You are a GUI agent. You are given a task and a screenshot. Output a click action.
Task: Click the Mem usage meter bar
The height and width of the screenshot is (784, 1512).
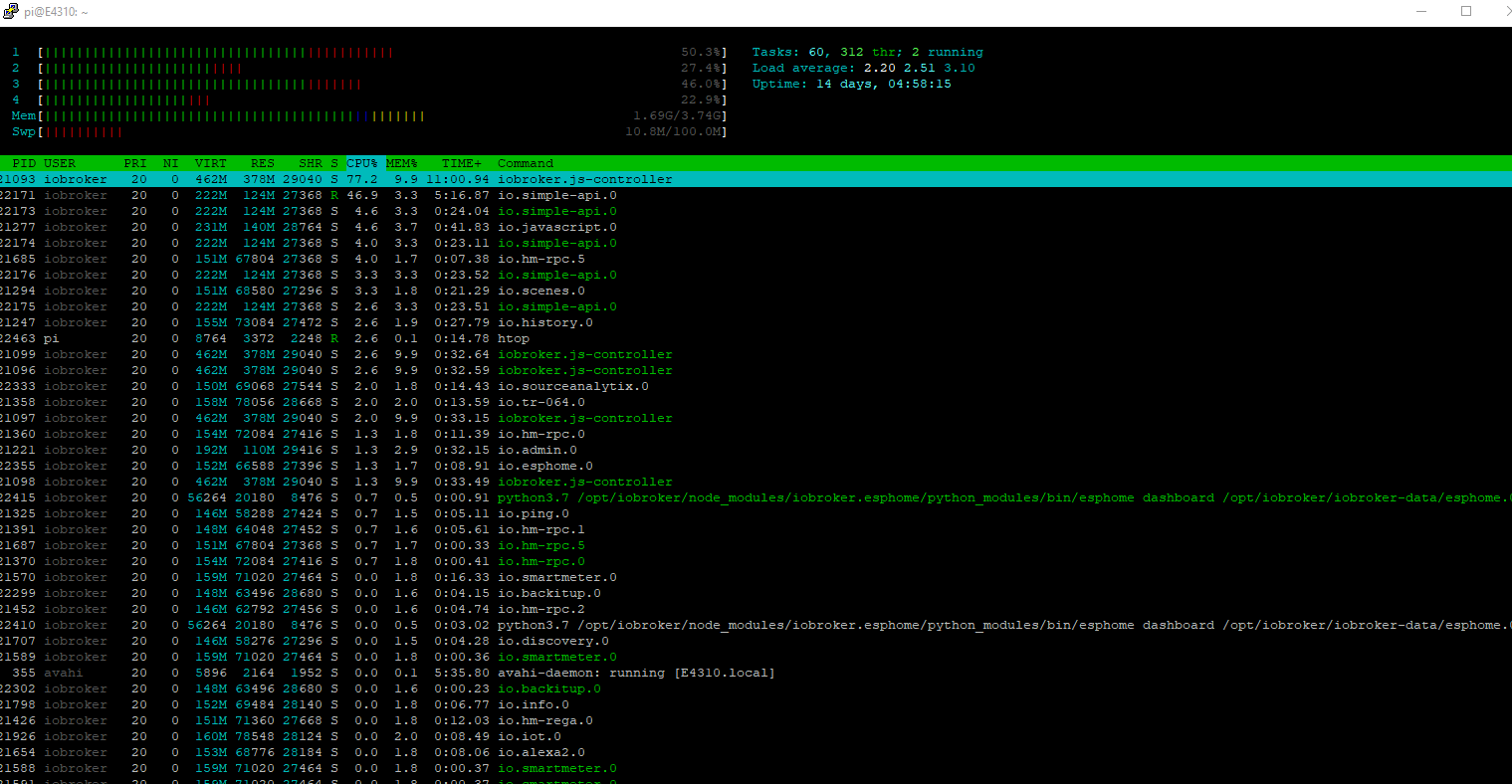coord(382,115)
